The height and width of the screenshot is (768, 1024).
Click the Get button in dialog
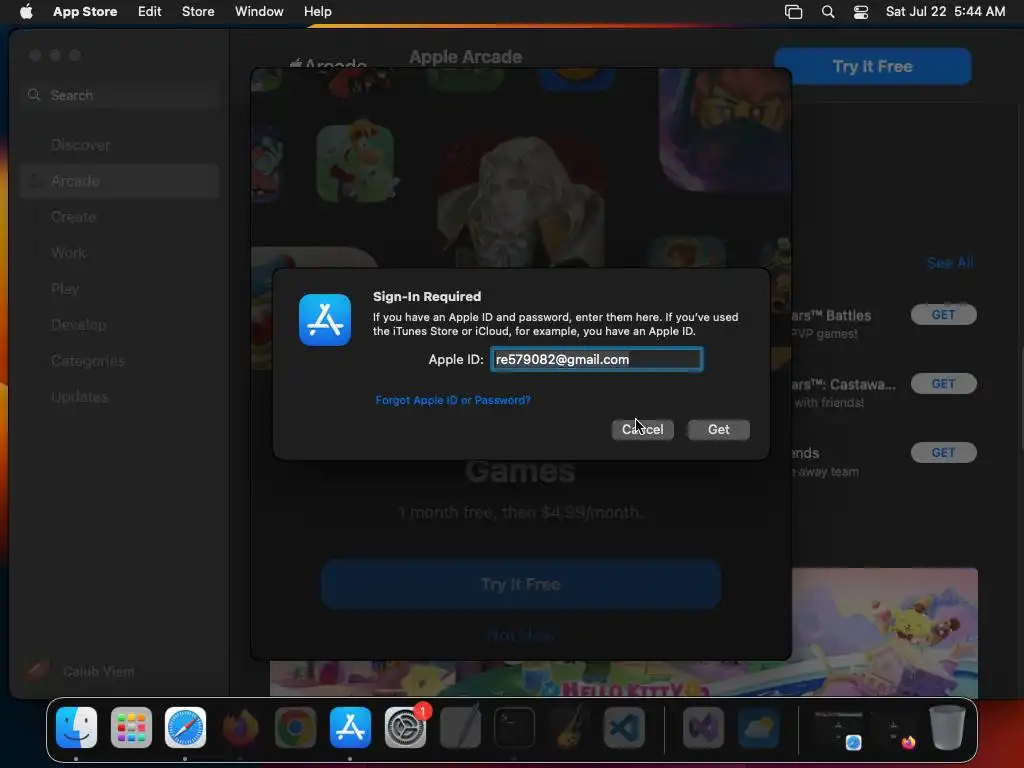718,429
